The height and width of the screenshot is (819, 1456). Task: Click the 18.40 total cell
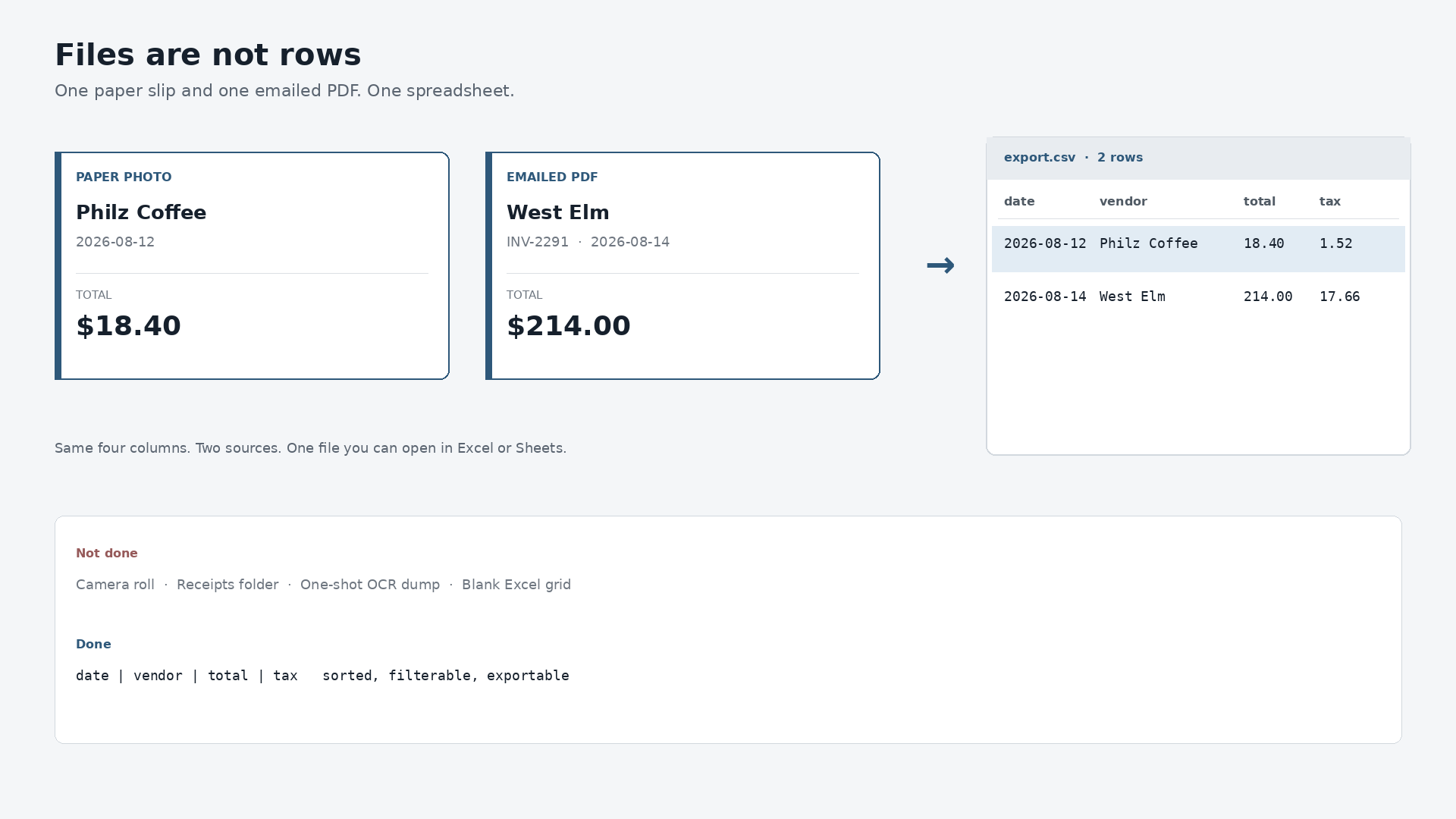coord(1264,243)
